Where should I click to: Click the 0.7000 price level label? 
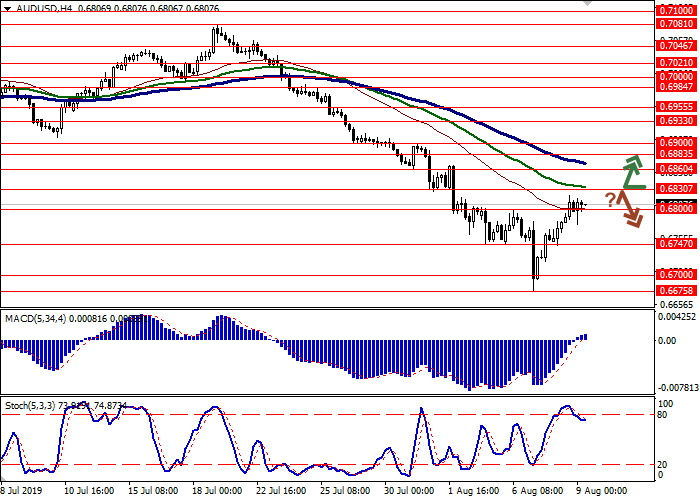pos(674,76)
